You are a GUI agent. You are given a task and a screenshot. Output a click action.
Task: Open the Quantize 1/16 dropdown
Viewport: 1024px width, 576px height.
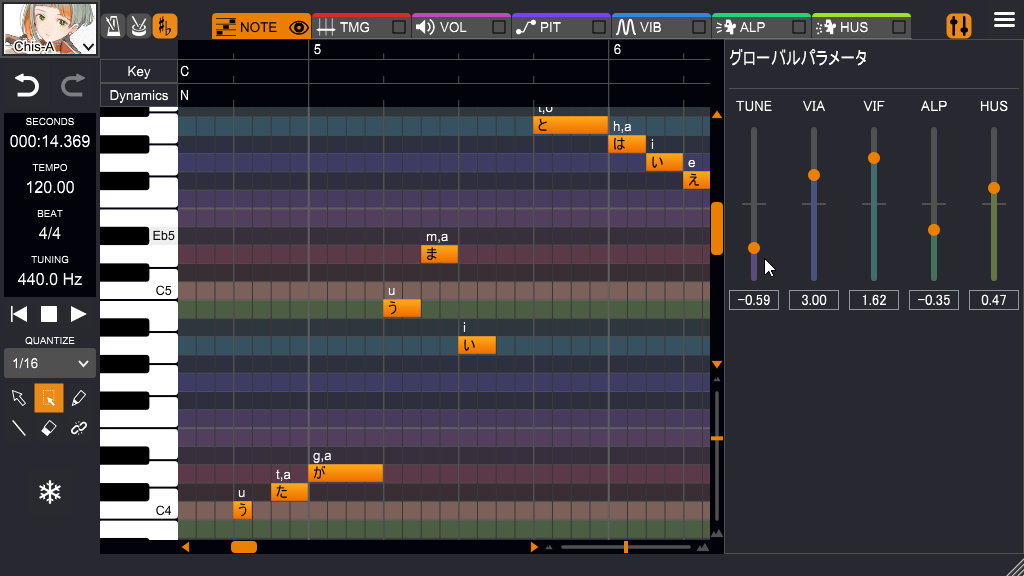[49, 363]
